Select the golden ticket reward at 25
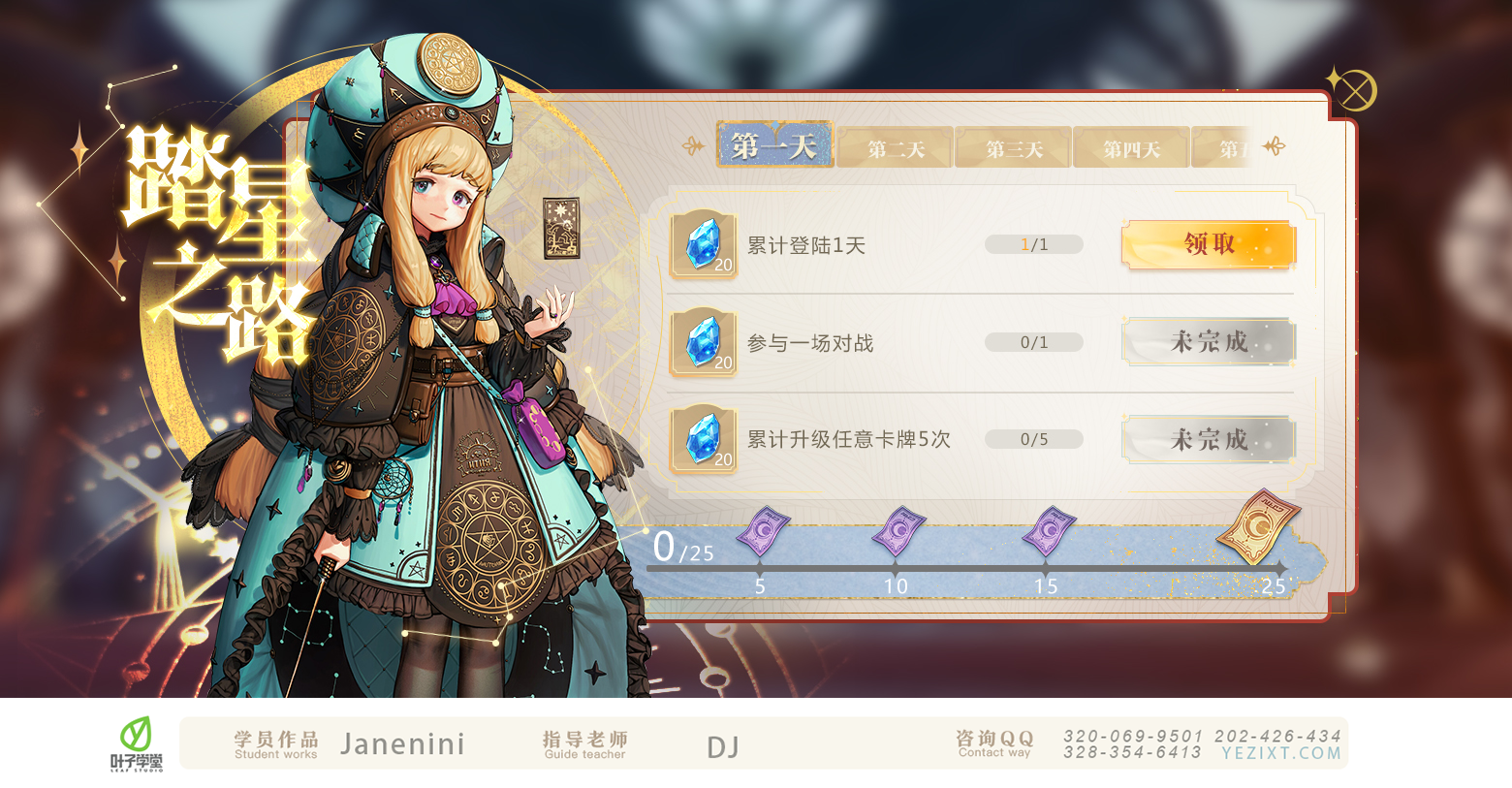 1258,526
